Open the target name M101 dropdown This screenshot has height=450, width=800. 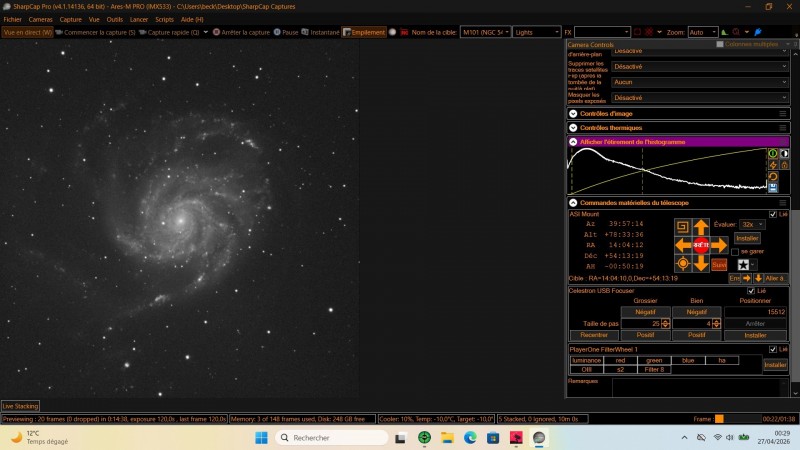pyautogui.click(x=485, y=32)
